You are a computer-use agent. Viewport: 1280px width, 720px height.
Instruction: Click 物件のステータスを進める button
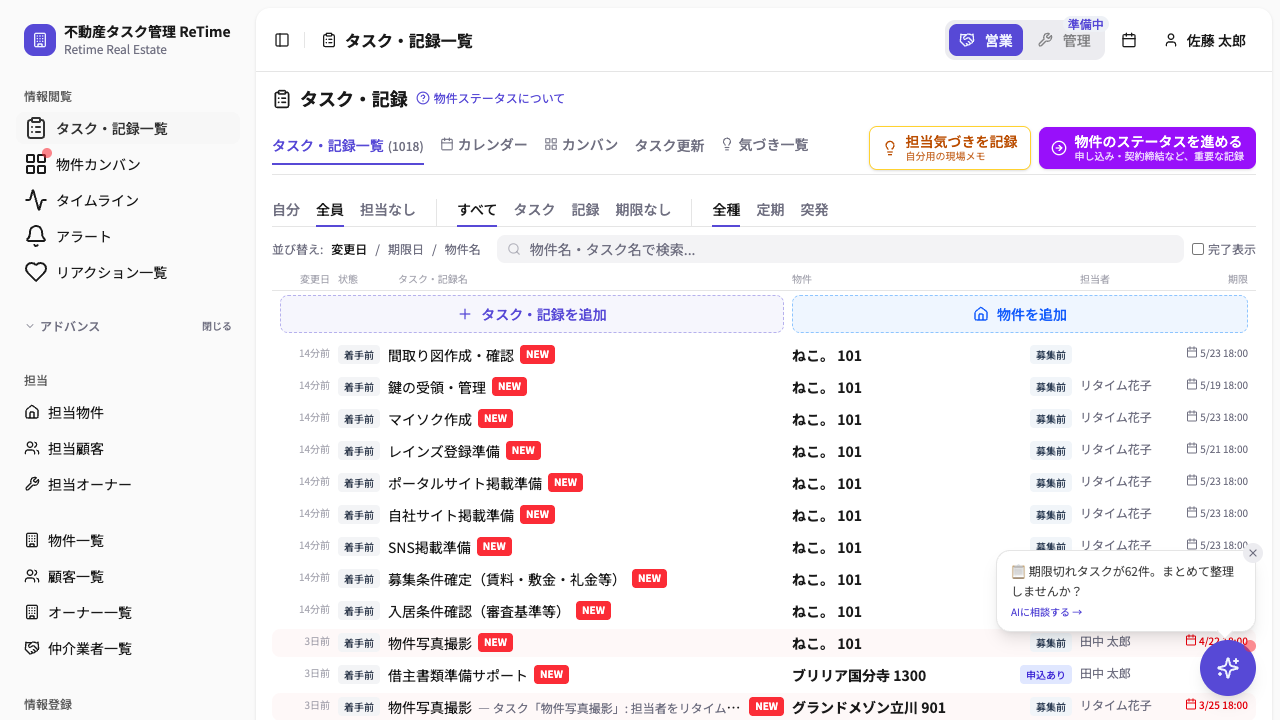pos(1147,148)
